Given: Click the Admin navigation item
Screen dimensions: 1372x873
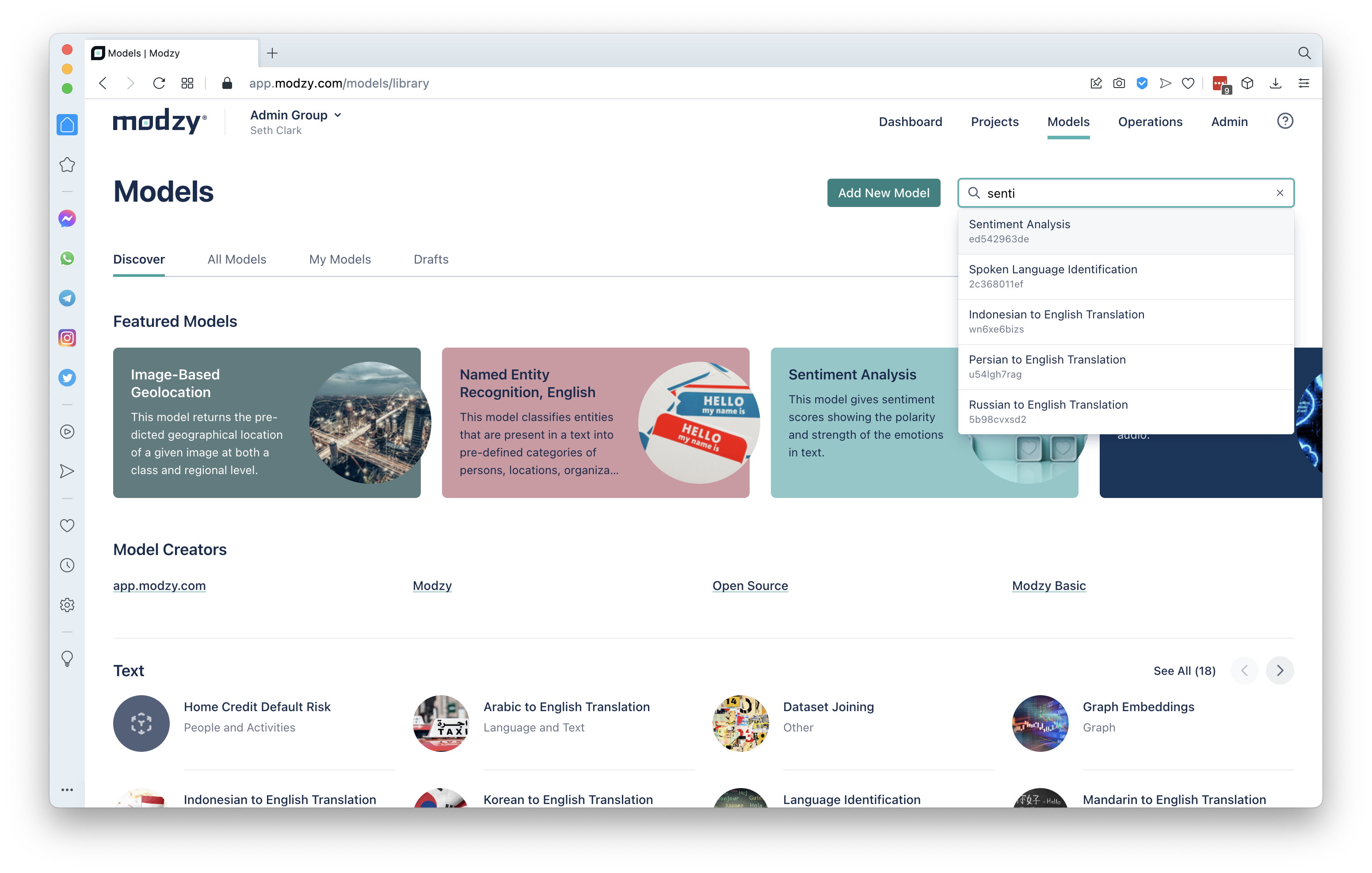Looking at the screenshot, I should (x=1229, y=121).
